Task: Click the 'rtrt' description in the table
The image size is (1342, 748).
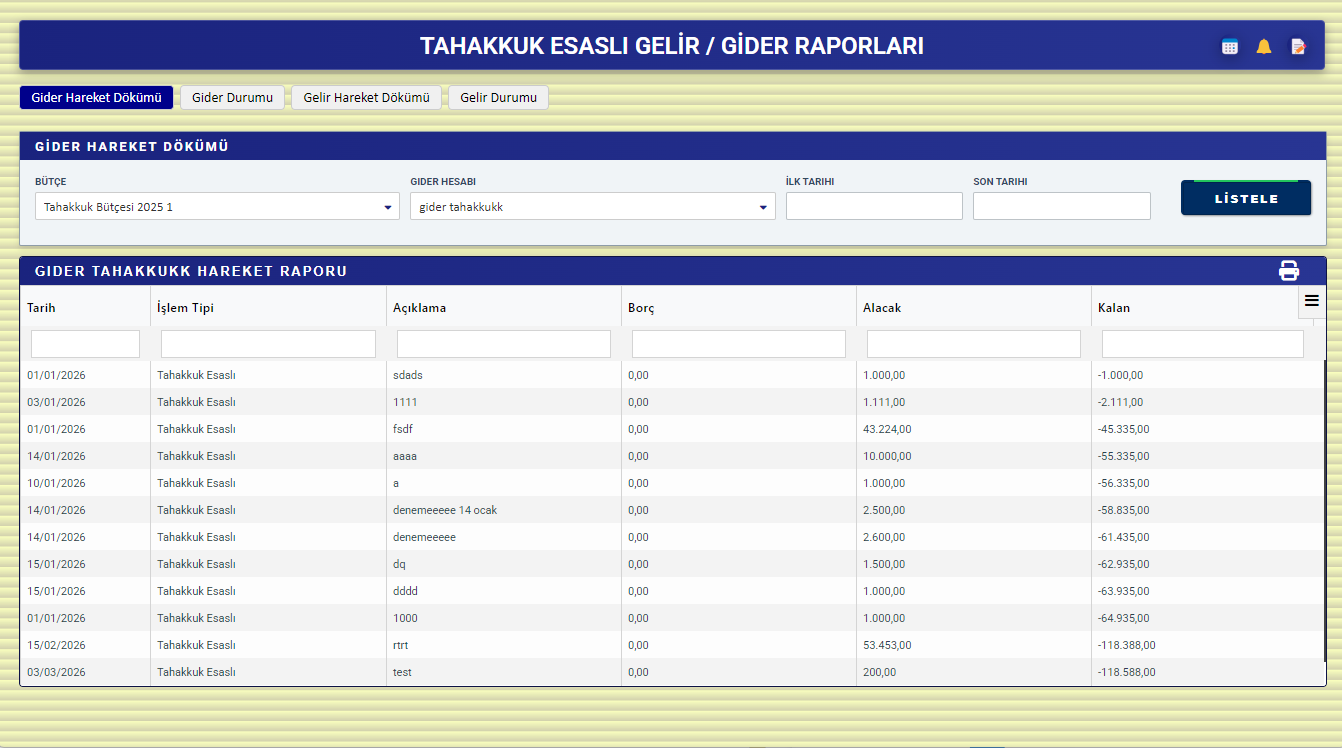Action: coord(399,645)
